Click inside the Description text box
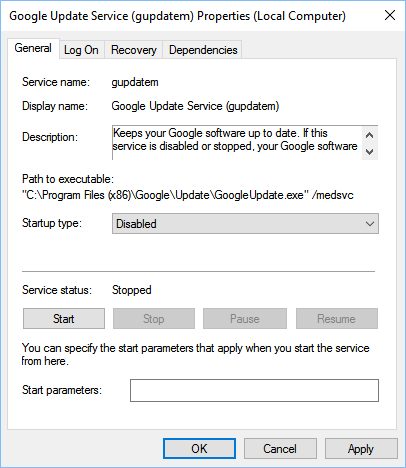This screenshot has height=468, width=406. [237, 142]
